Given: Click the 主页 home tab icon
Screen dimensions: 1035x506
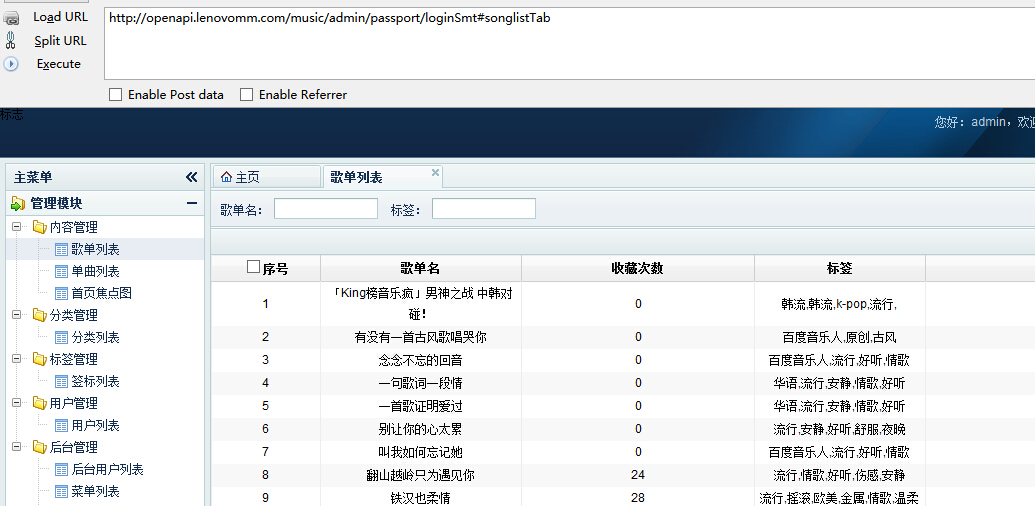Looking at the screenshot, I should click(x=226, y=177).
